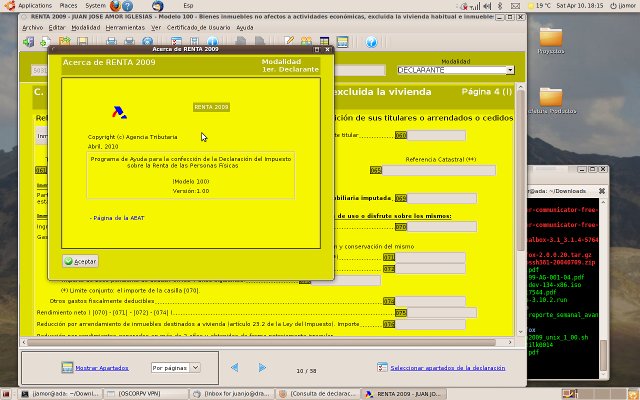
Task: Click the blue globe internet toolbar icon
Action: (x=147, y=41)
